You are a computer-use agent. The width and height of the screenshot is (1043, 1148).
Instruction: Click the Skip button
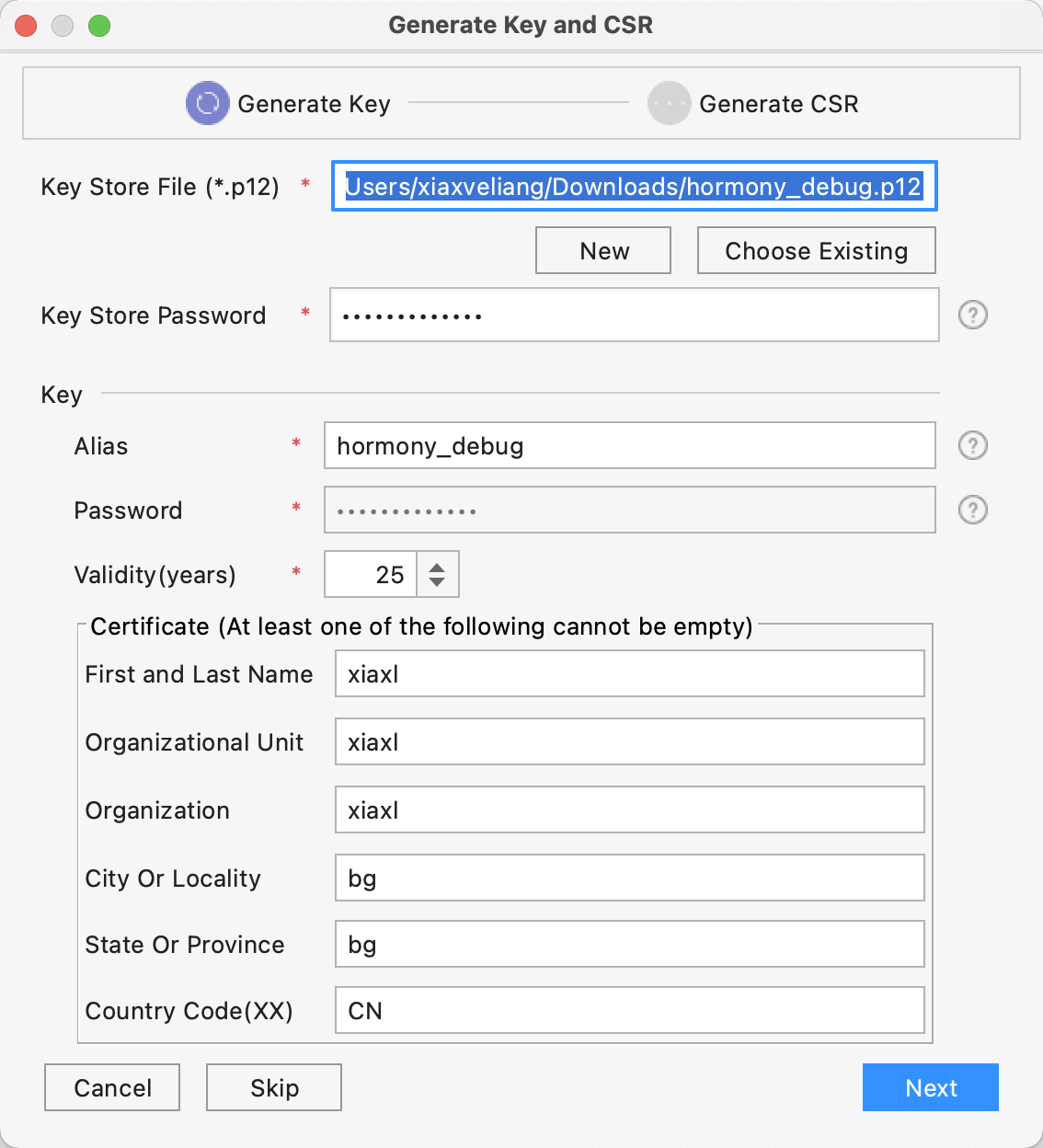coord(274,1087)
